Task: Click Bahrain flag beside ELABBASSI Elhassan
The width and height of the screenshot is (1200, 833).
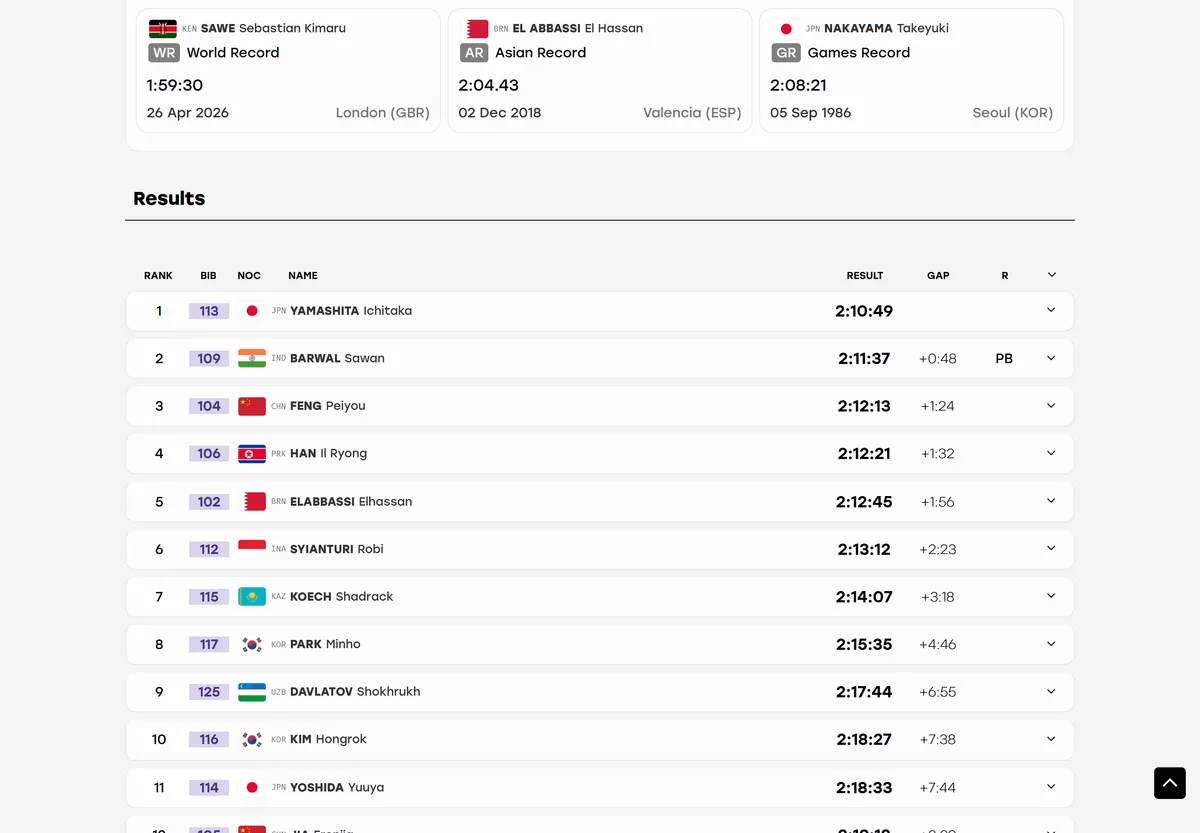Action: pyautogui.click(x=255, y=502)
